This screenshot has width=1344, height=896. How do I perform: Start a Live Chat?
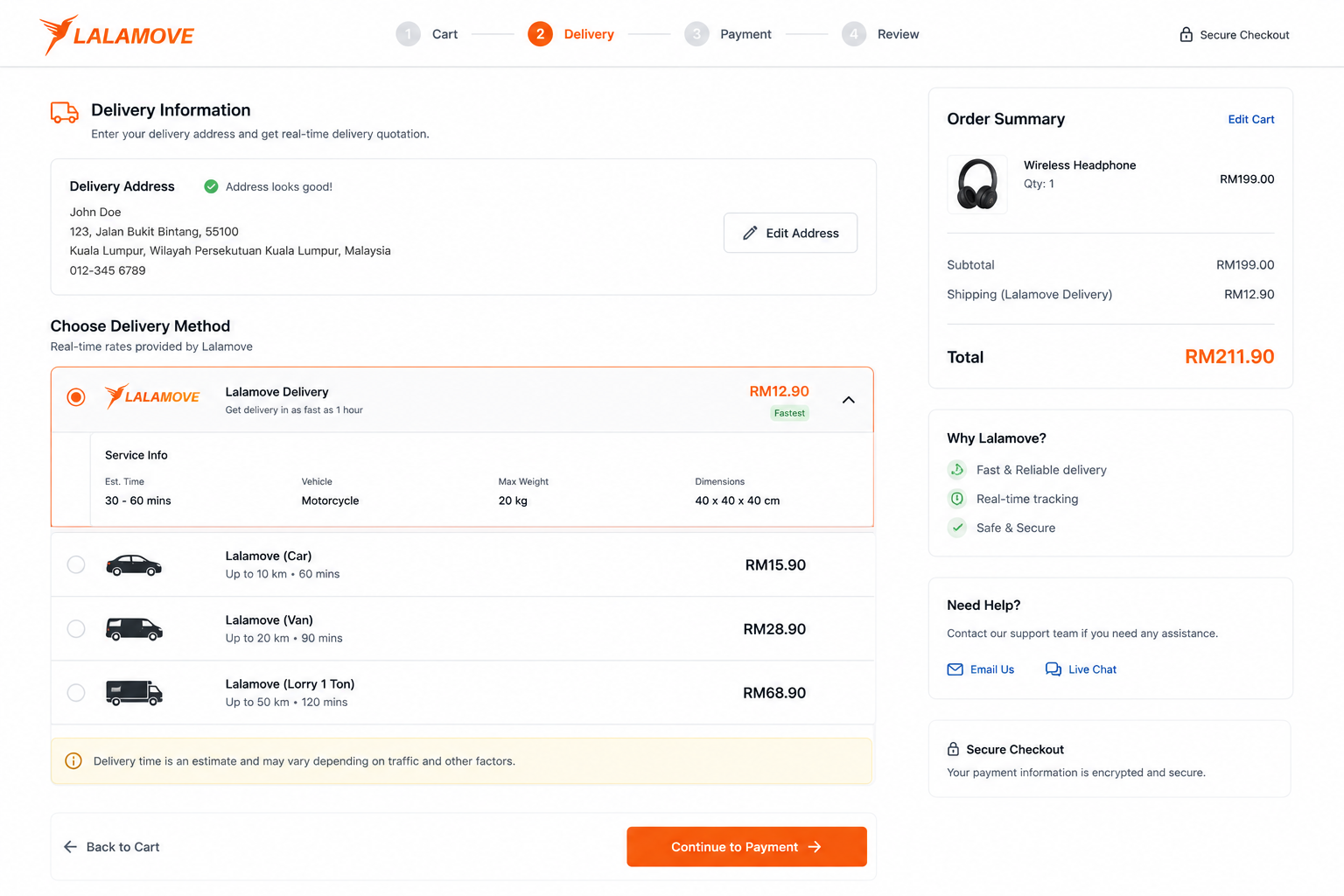pyautogui.click(x=1081, y=669)
